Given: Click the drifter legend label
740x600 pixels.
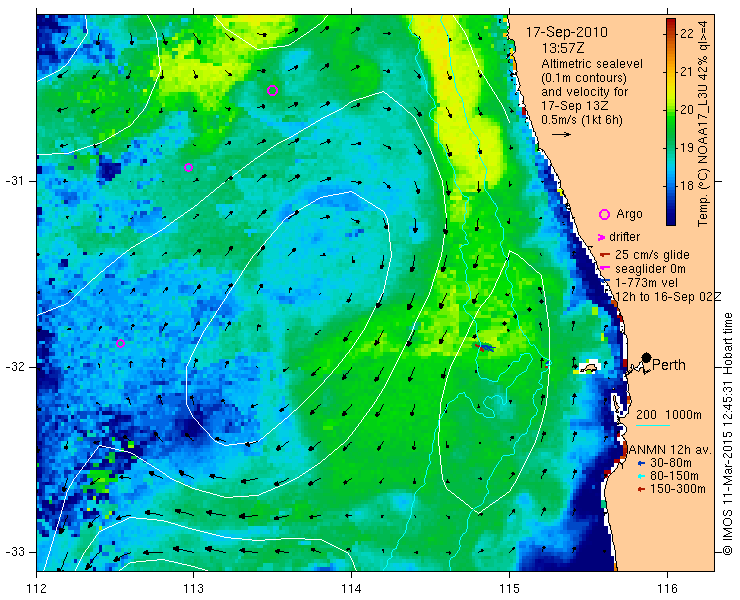Looking at the screenshot, I should tap(624, 237).
